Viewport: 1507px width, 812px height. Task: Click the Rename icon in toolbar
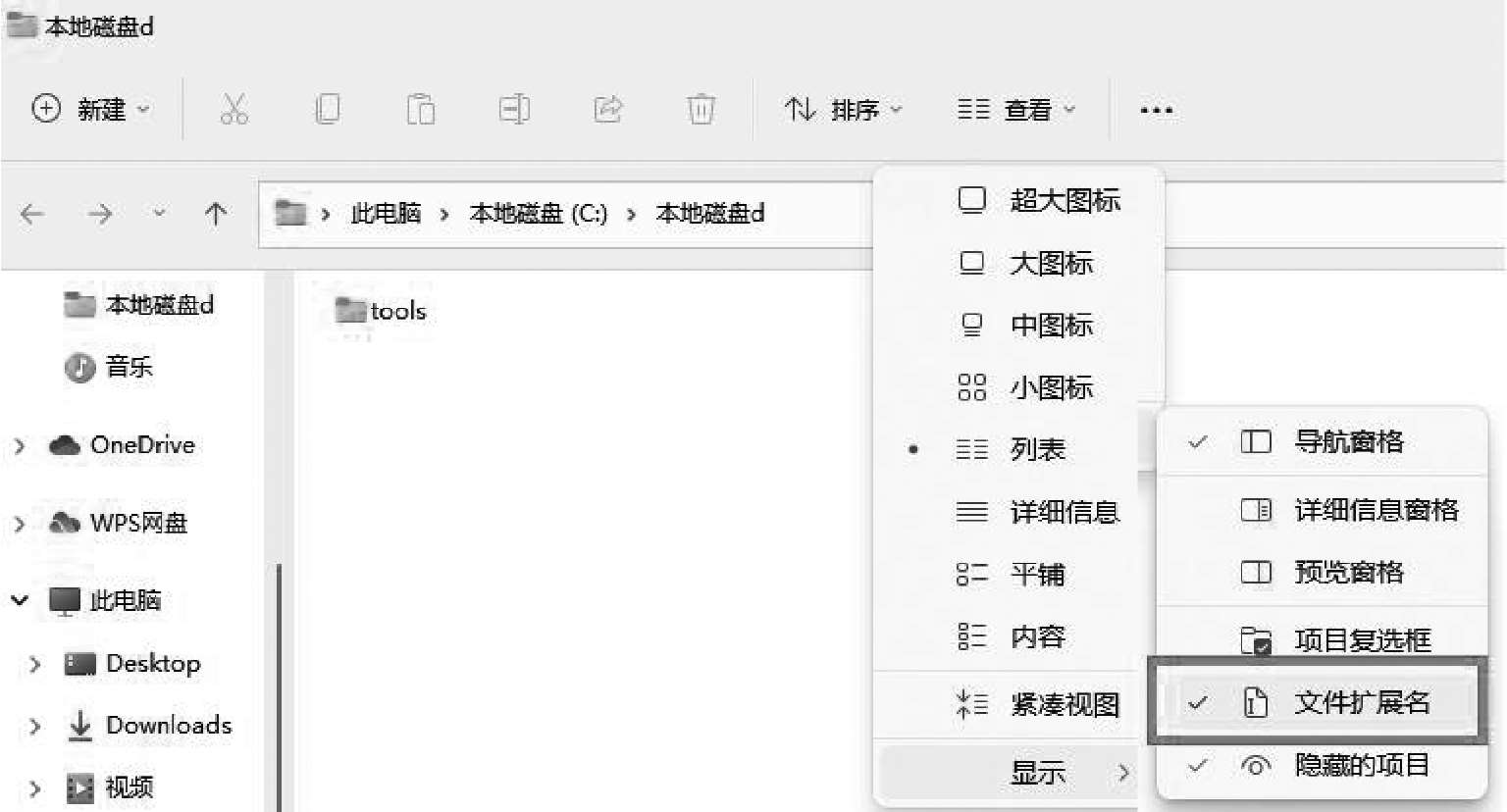point(514,109)
